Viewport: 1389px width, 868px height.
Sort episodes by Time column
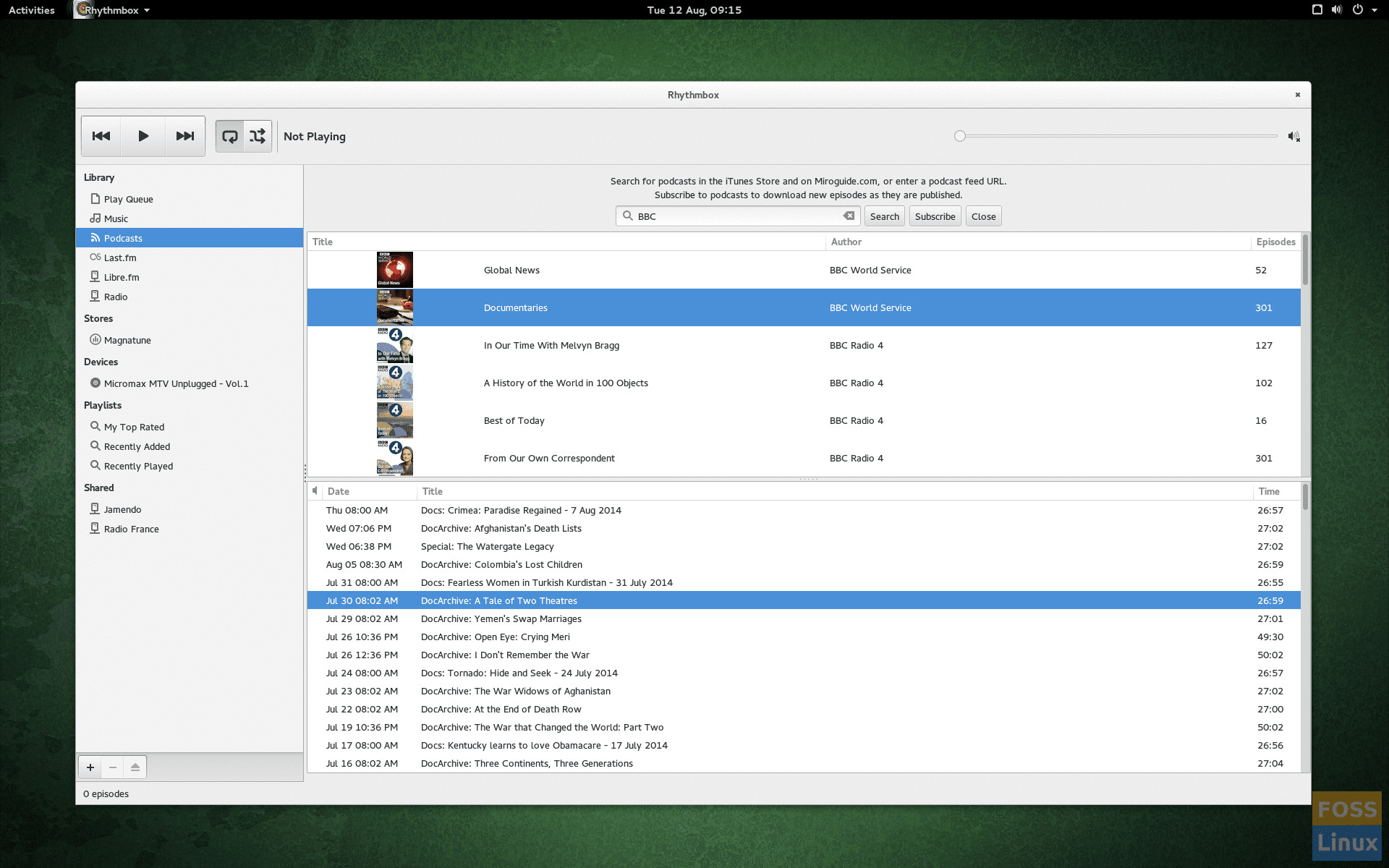pyautogui.click(x=1276, y=491)
